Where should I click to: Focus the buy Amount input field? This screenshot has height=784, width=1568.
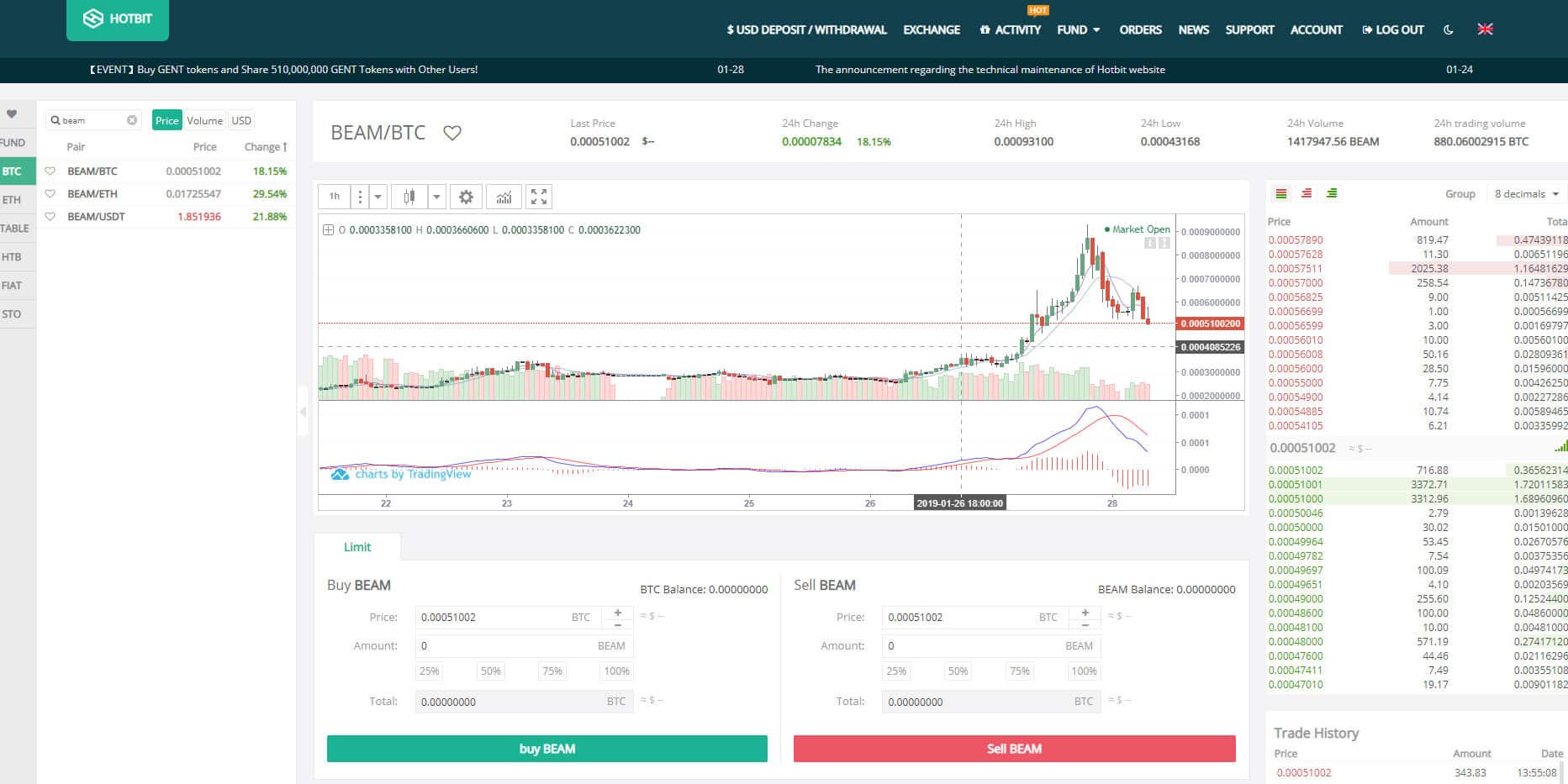[x=524, y=646]
